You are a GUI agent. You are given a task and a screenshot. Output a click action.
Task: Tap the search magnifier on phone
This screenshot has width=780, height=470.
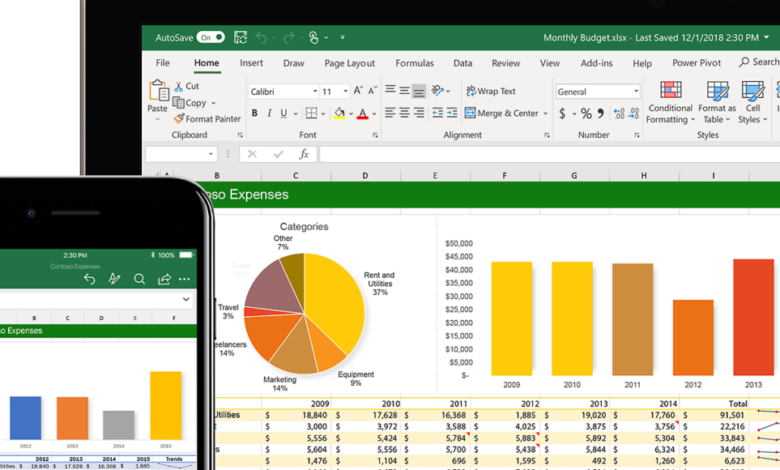tap(139, 279)
